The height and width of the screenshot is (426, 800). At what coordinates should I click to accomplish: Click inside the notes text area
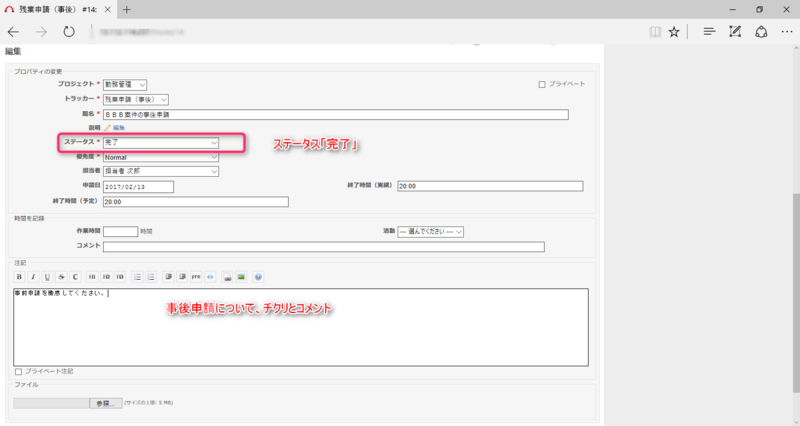coord(301,327)
